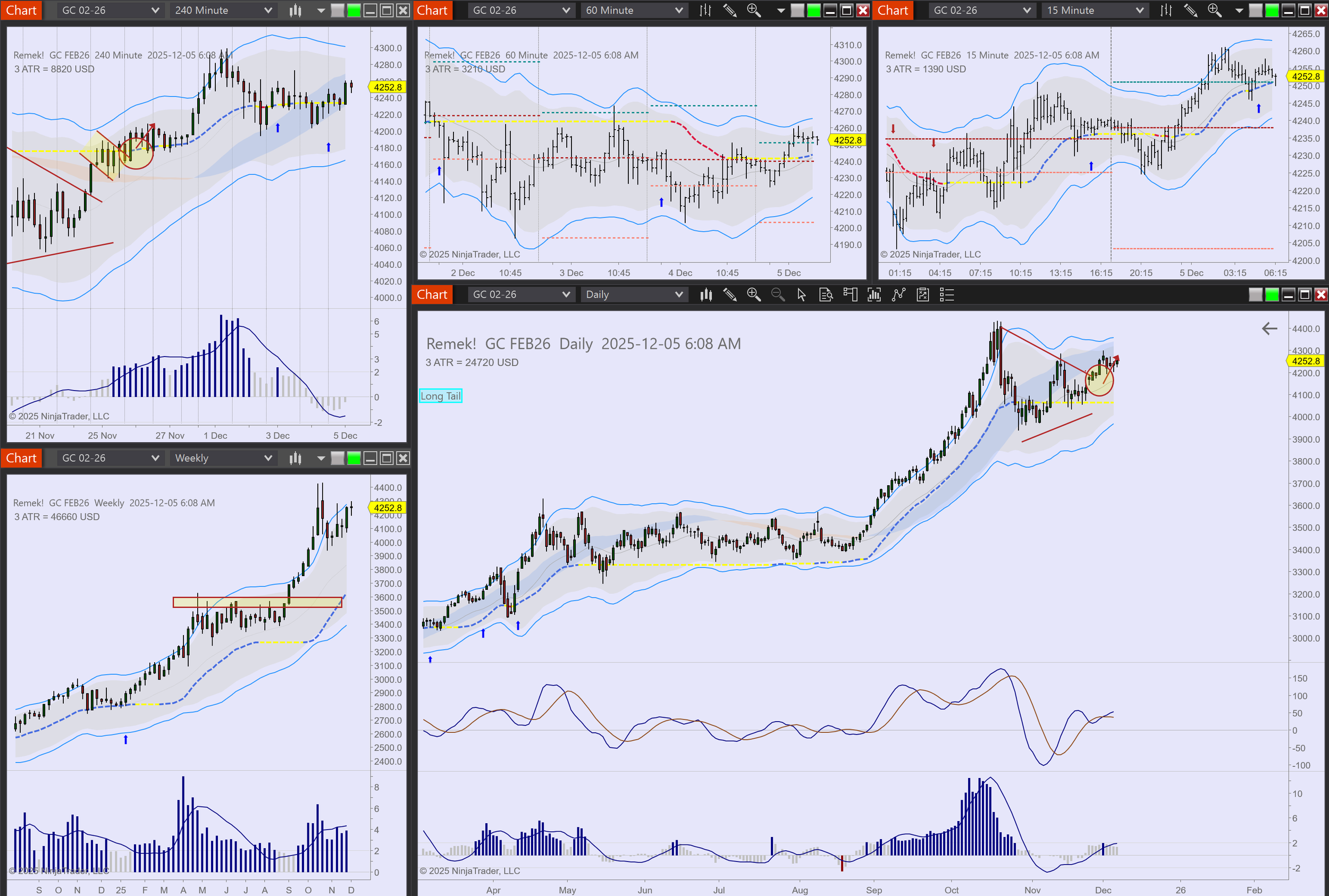Toggle the gray link button on the Daily chart
Viewport: 1329px width, 896px height.
(1256, 294)
